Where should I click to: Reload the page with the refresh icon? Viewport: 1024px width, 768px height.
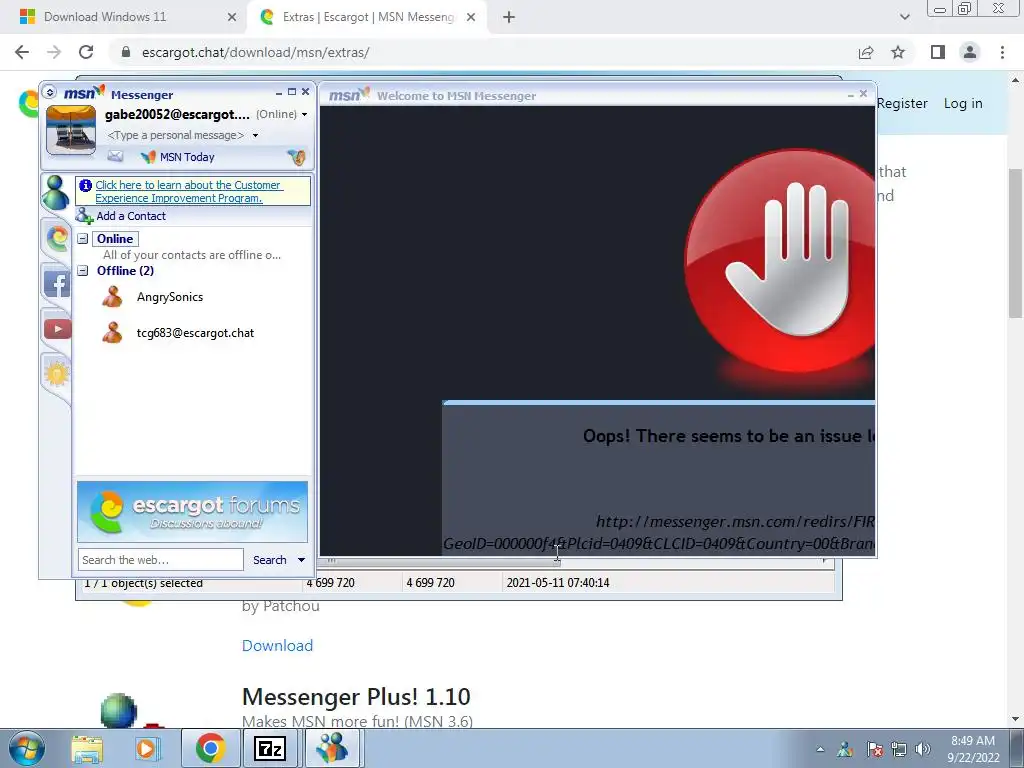86,52
